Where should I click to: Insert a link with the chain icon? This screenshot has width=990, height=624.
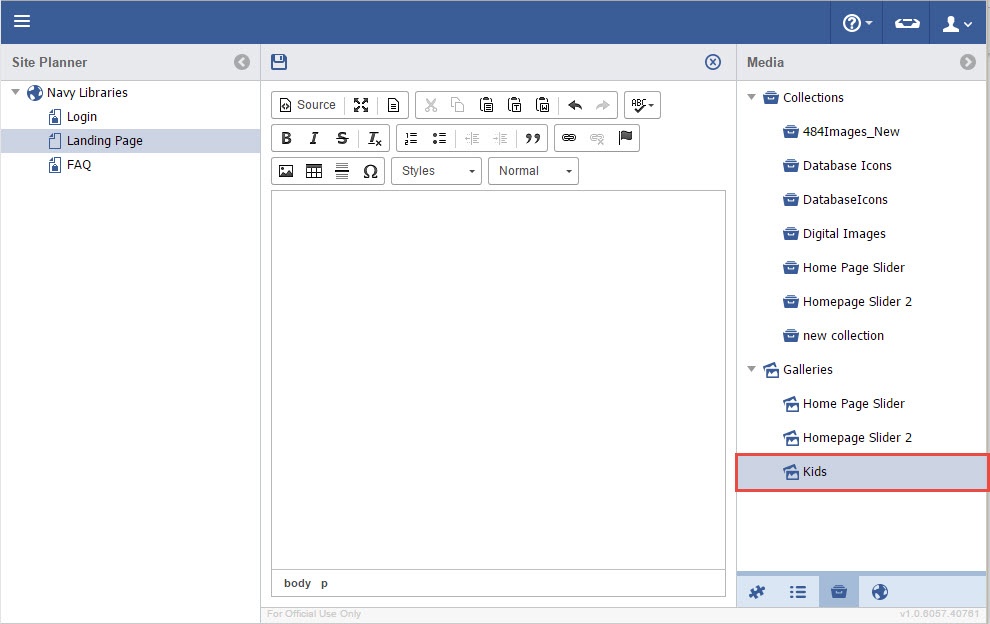pos(569,138)
